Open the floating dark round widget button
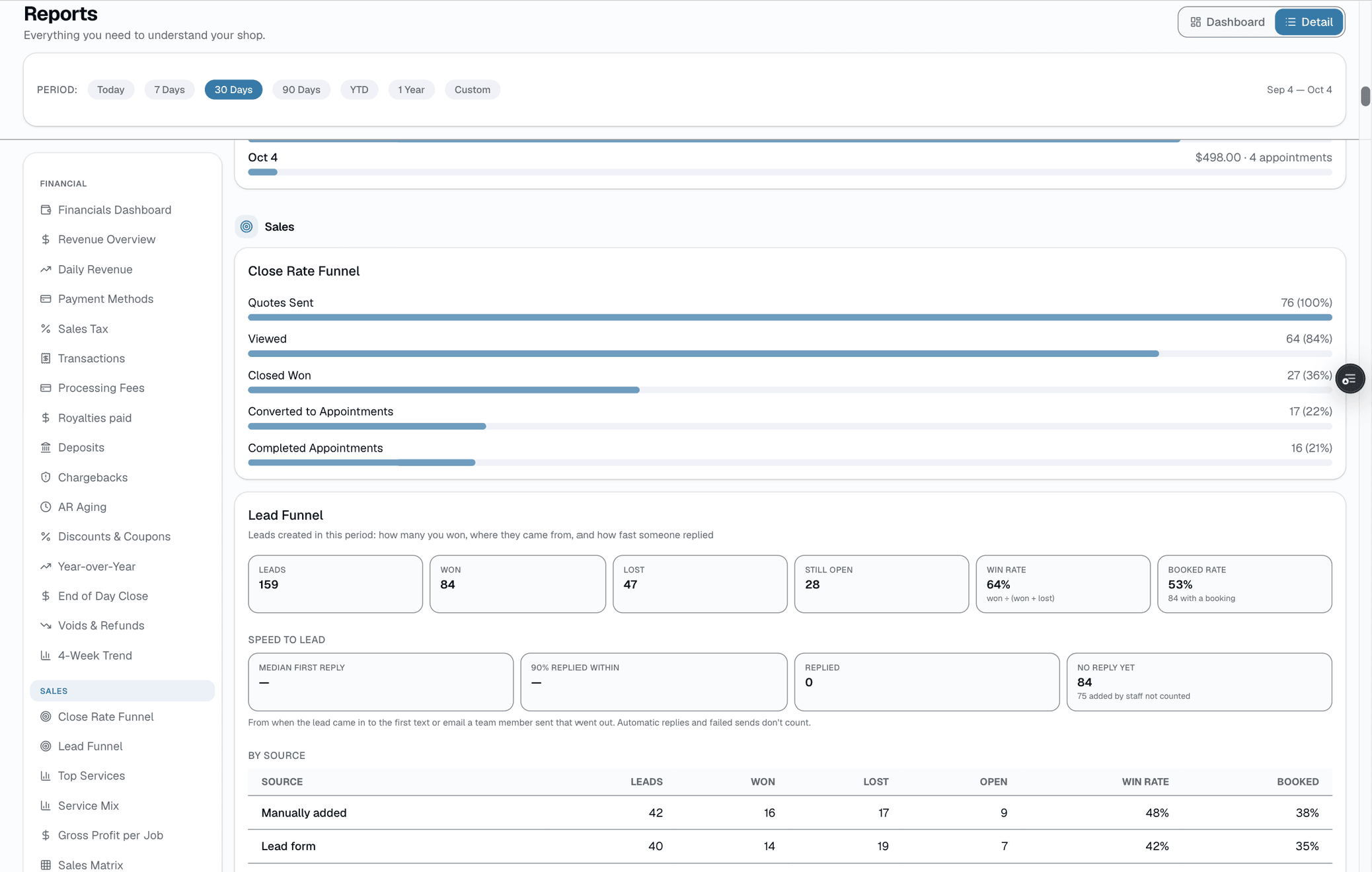The width and height of the screenshot is (1372, 872). (1350, 379)
